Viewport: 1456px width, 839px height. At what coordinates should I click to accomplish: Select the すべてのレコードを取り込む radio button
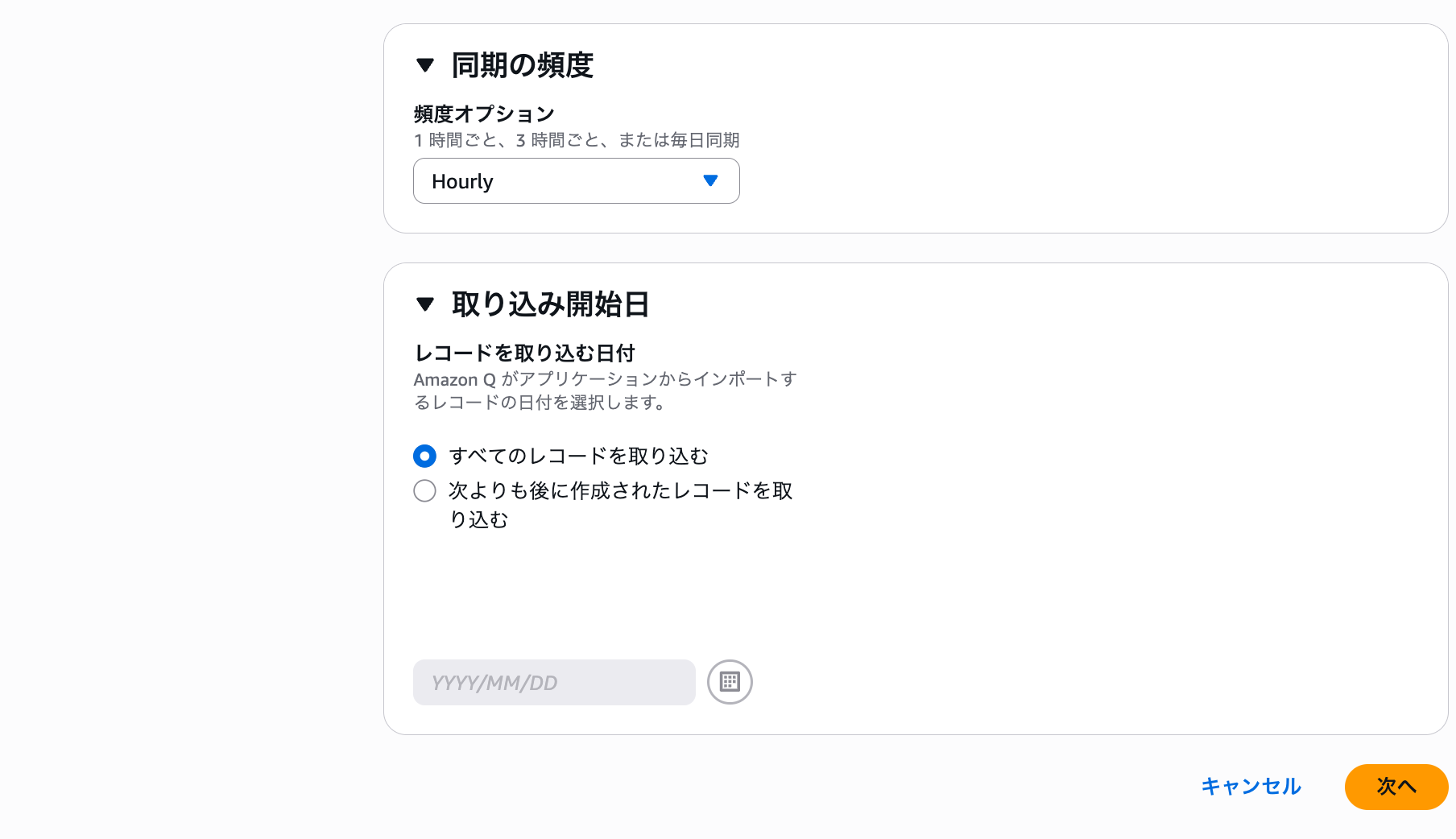(424, 456)
